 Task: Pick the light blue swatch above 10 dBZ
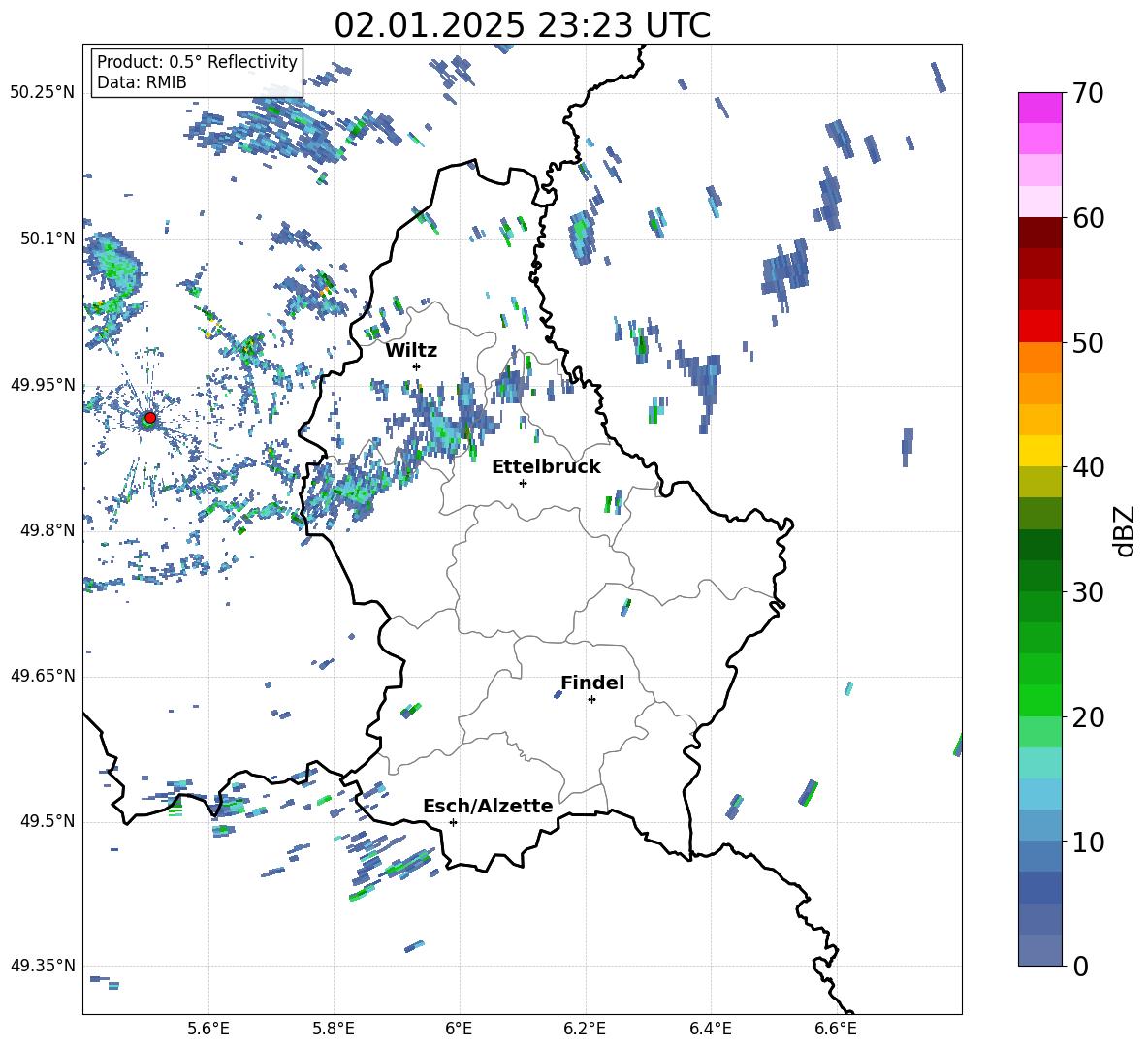tap(1040, 826)
